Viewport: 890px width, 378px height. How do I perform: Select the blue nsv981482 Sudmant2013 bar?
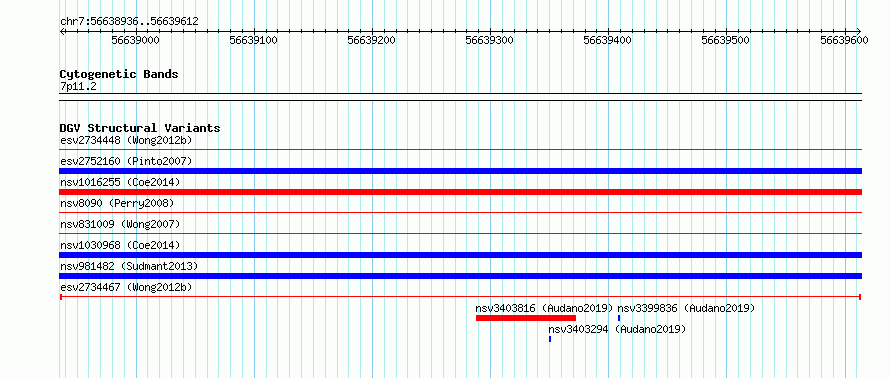460,276
